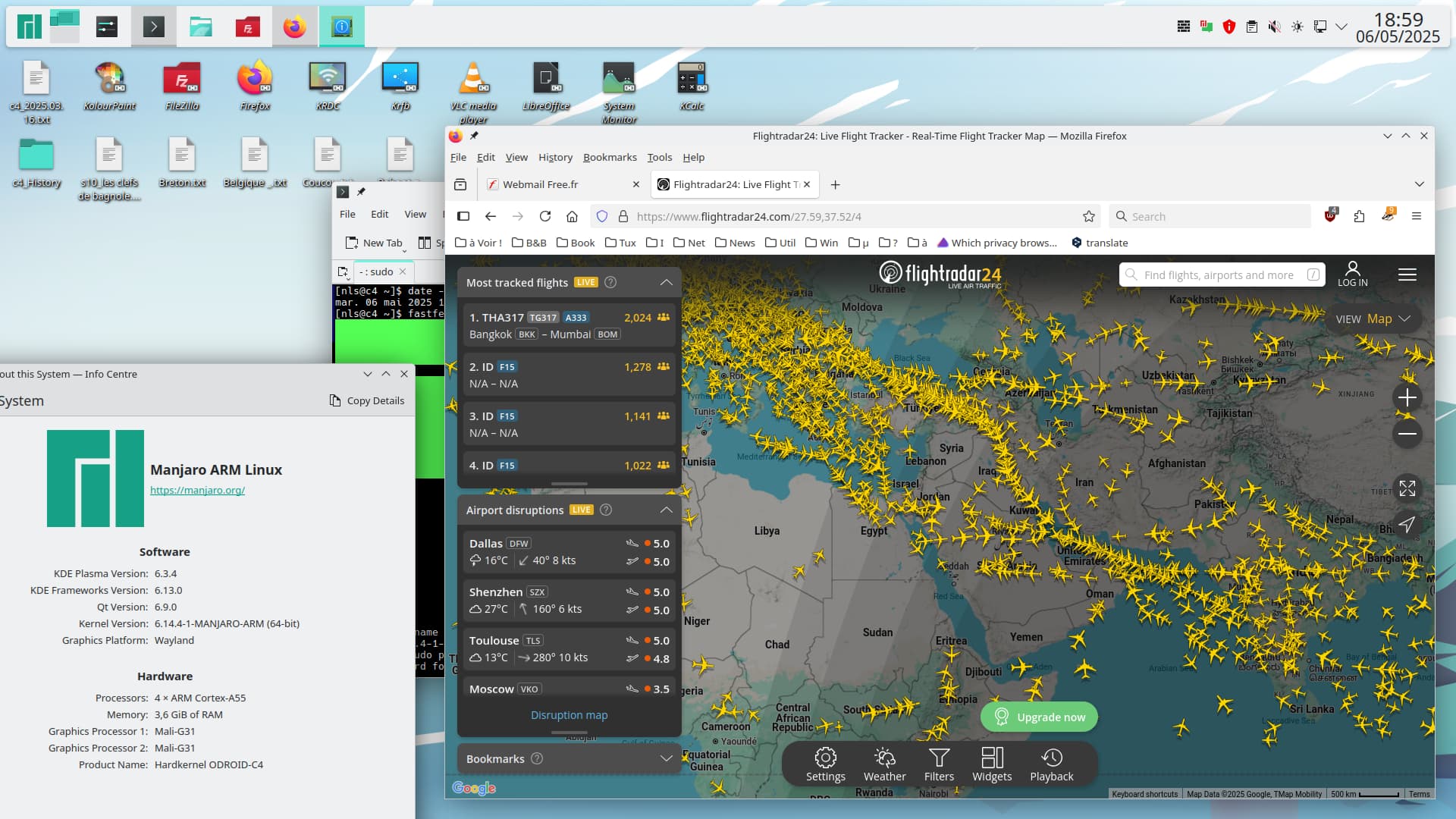This screenshot has height=819, width=1456.
Task: Click Copy Details in Info Centre
Action: pyautogui.click(x=367, y=400)
